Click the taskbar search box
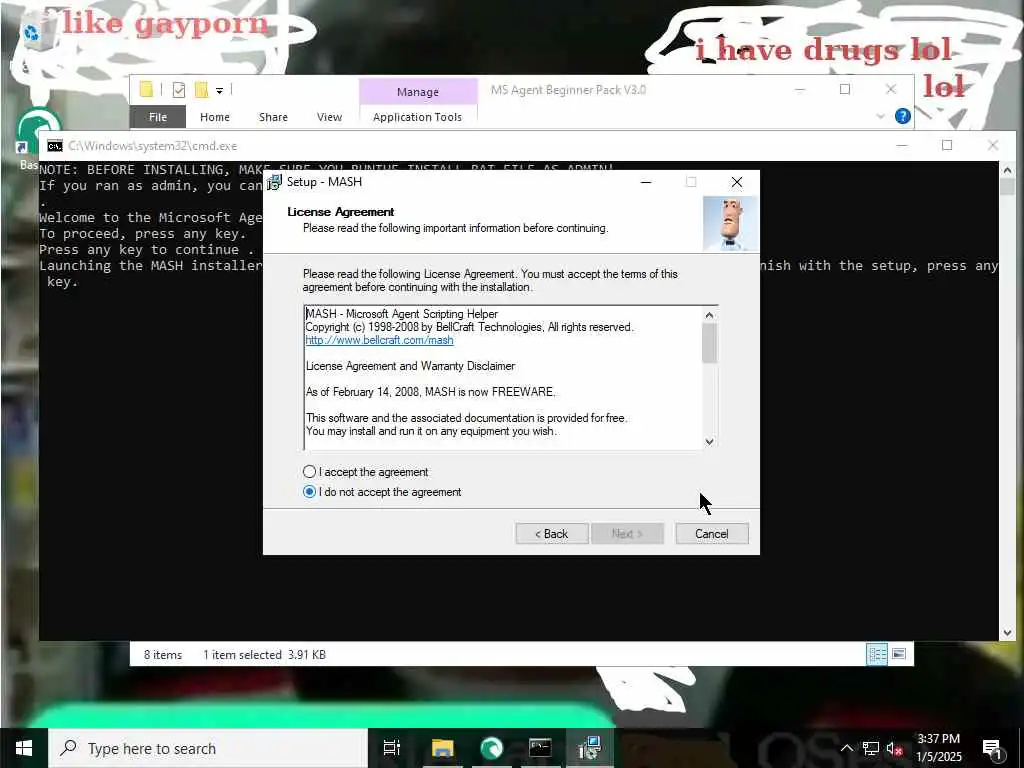The image size is (1024, 768). pos(208,748)
